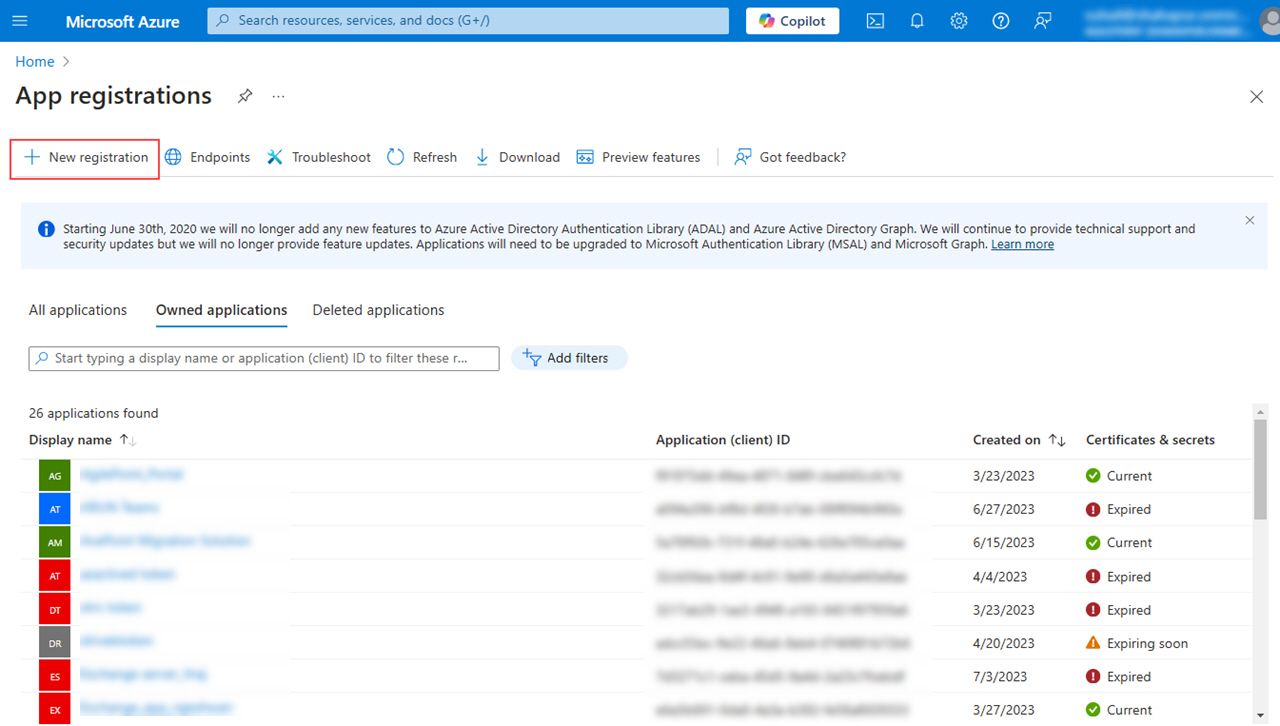Viewport: 1280px width, 726px height.
Task: Click the EX application avatar
Action: (x=55, y=710)
